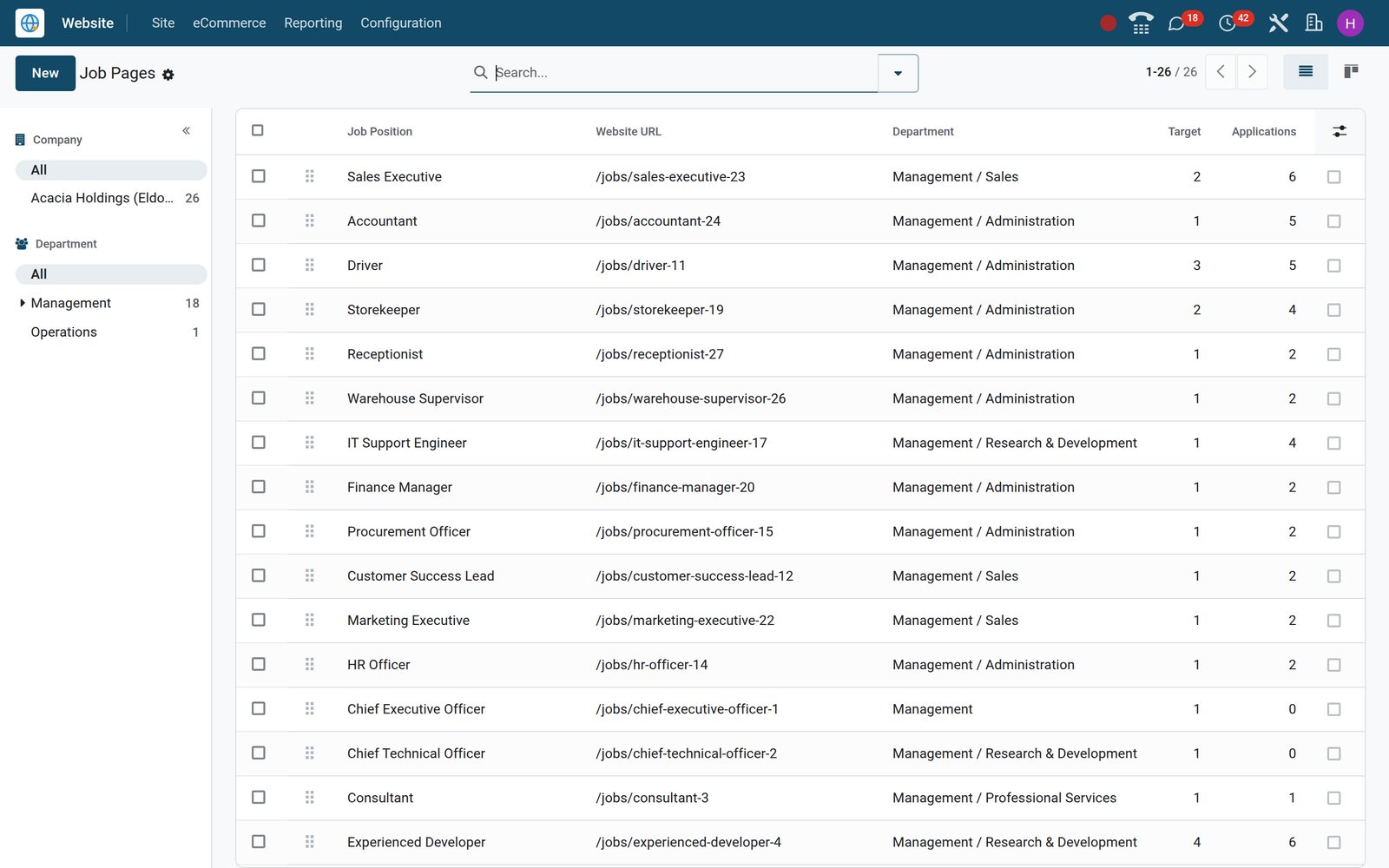Tick the checkbox for IT Support Engineer row

click(x=259, y=442)
